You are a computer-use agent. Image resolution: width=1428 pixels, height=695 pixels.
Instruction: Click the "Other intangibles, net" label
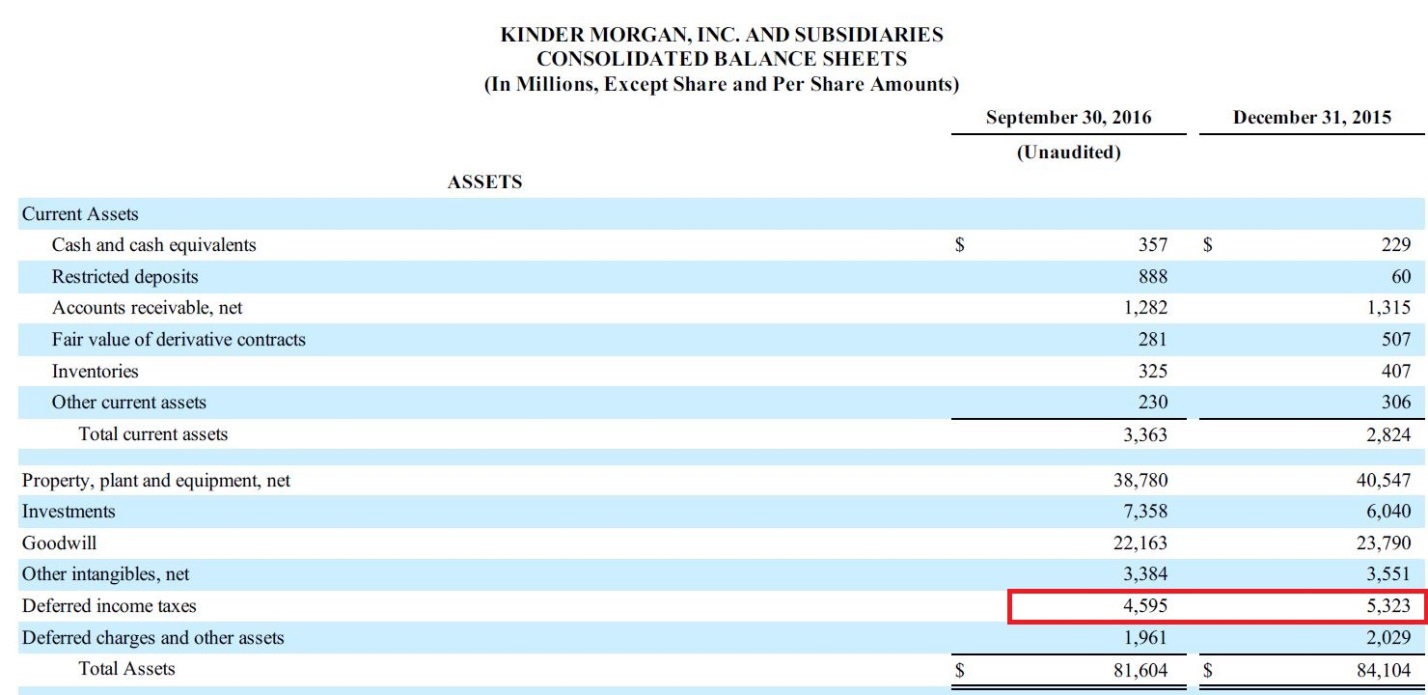click(x=105, y=574)
